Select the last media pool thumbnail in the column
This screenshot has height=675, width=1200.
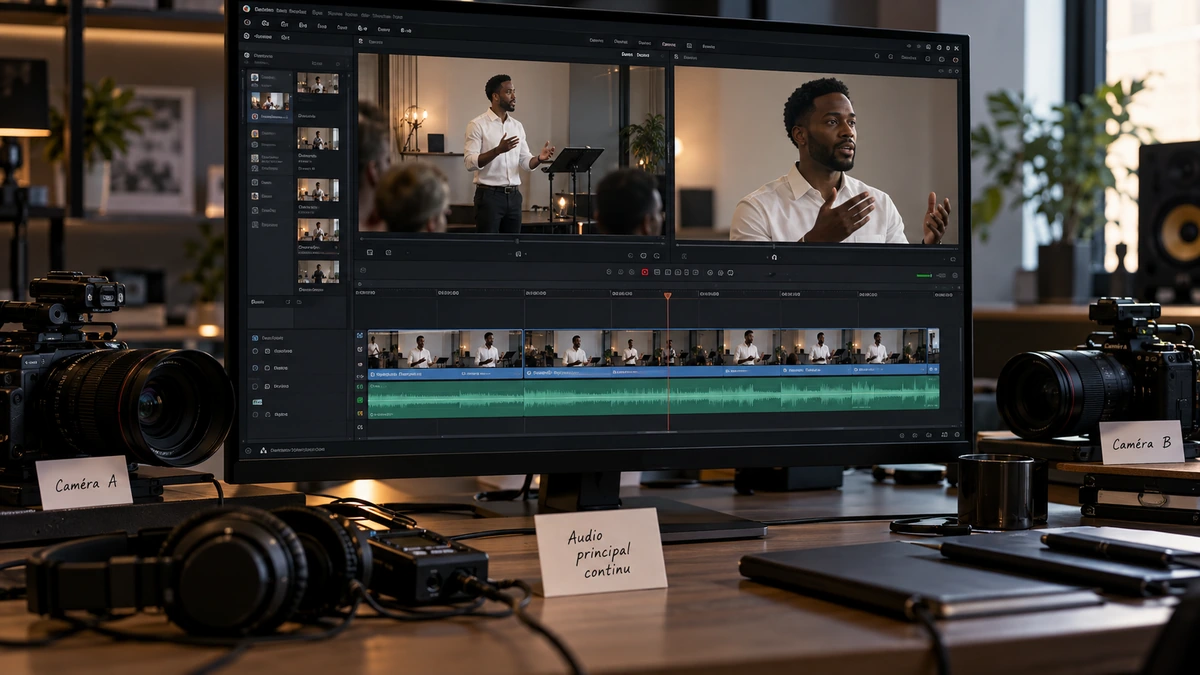pos(317,272)
